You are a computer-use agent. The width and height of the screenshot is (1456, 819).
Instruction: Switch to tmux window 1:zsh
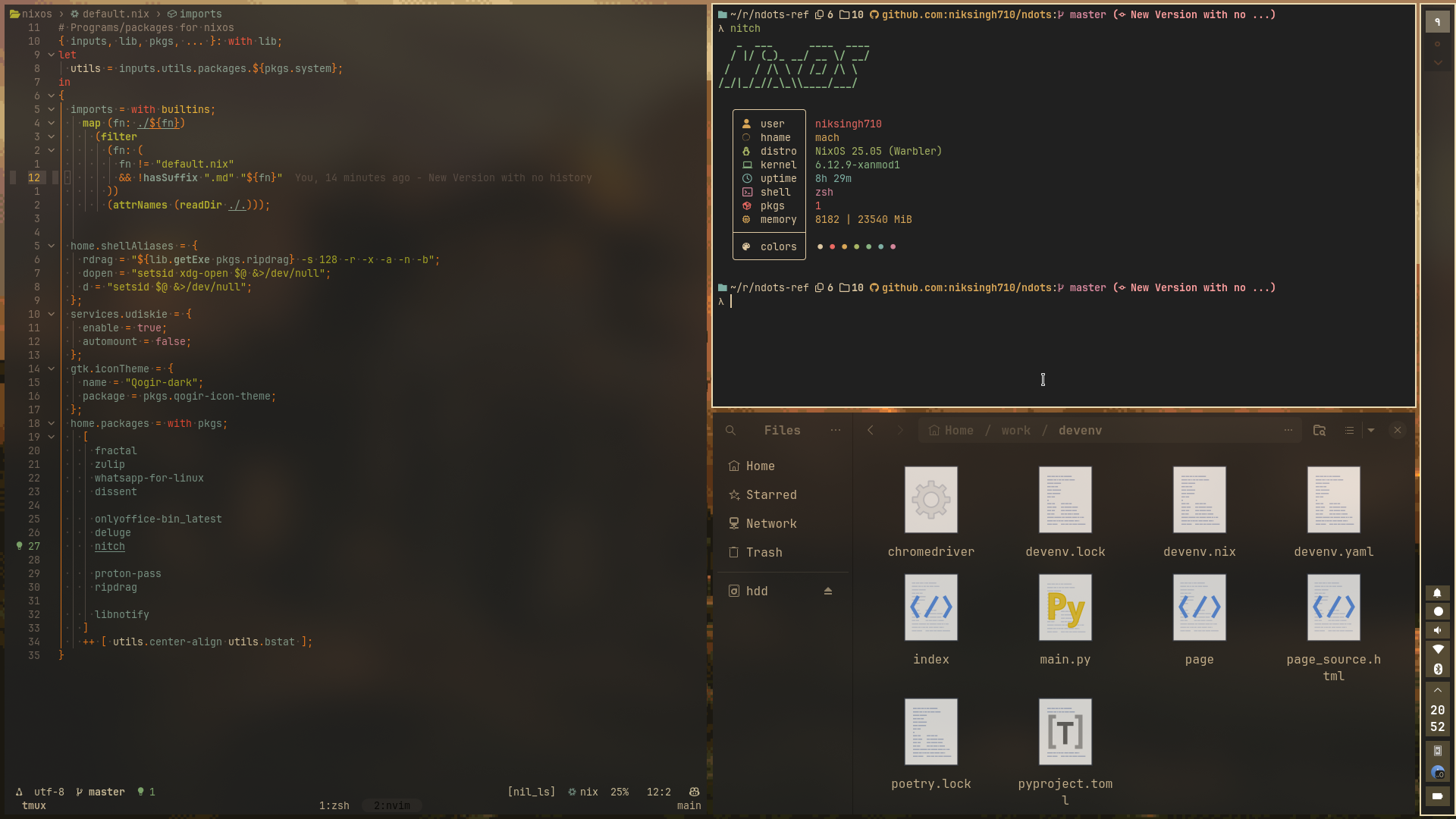[334, 806]
